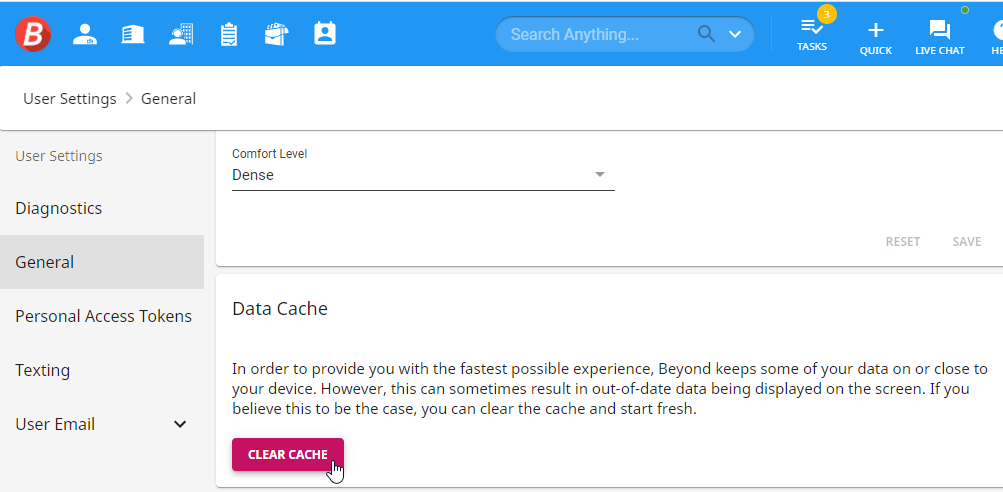Screen dimensions: 1003x492
Task: Expand the User Email section
Action: (180, 424)
